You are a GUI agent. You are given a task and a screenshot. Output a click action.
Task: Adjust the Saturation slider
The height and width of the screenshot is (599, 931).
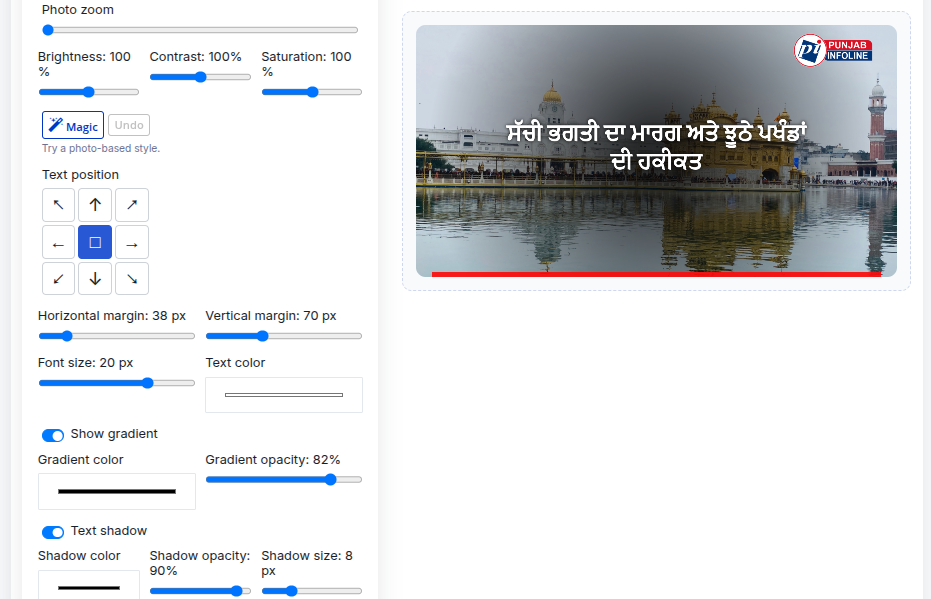click(312, 92)
